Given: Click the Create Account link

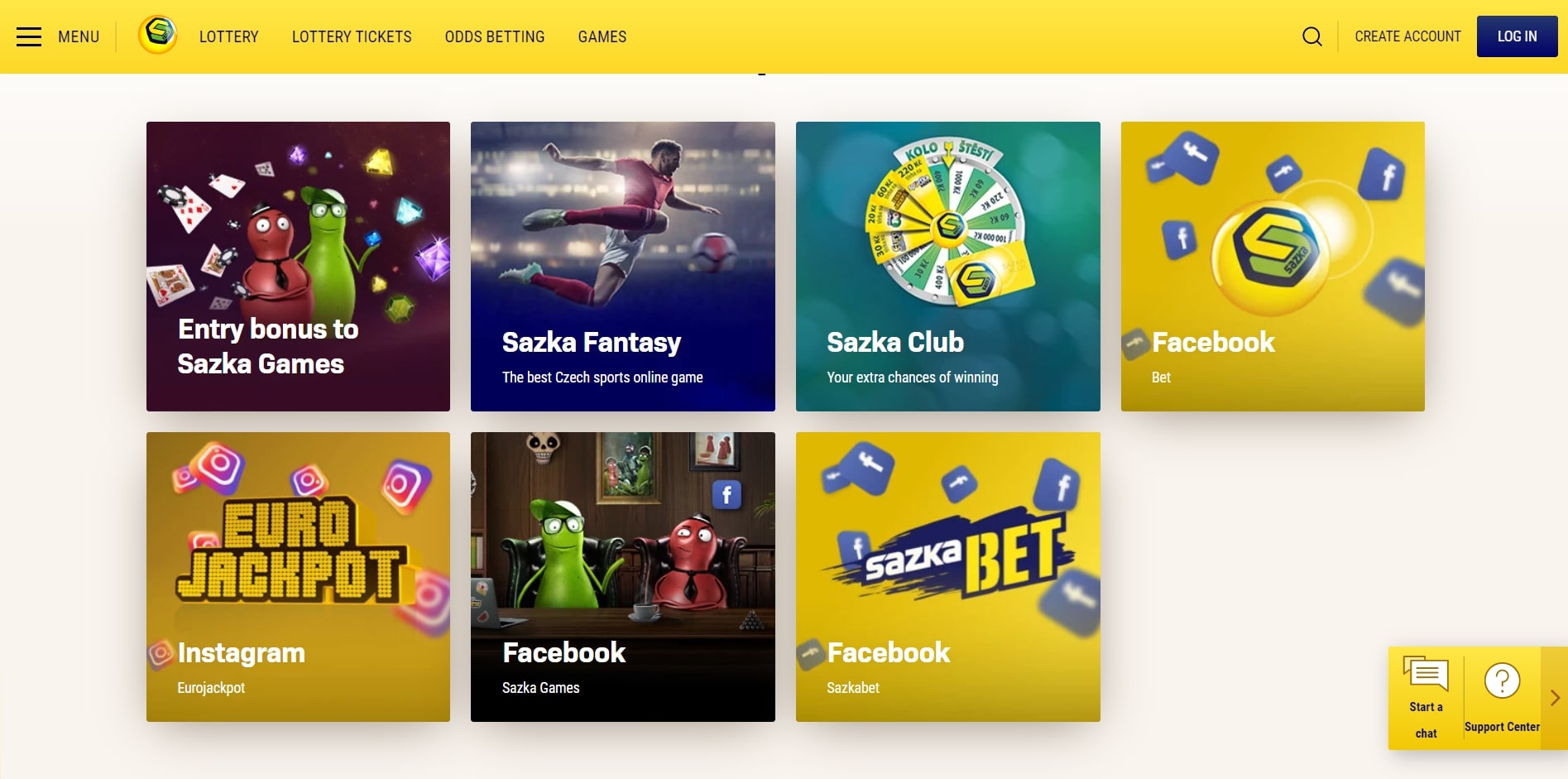Looking at the screenshot, I should pyautogui.click(x=1407, y=36).
